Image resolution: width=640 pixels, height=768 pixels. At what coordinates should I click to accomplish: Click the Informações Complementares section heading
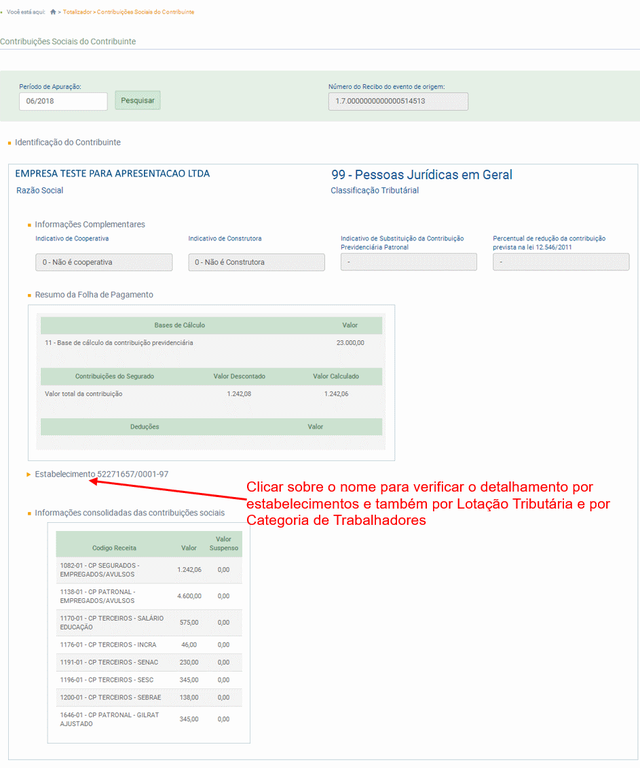90,224
